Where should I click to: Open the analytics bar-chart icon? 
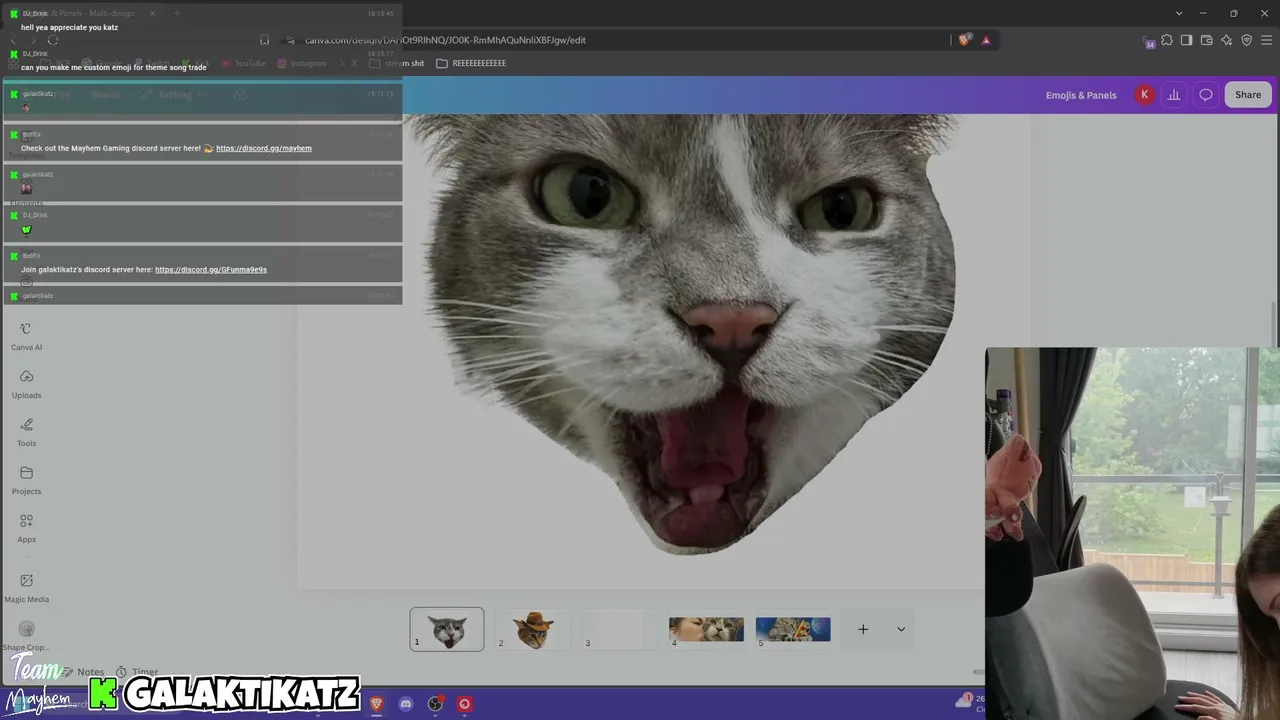pyautogui.click(x=1174, y=95)
